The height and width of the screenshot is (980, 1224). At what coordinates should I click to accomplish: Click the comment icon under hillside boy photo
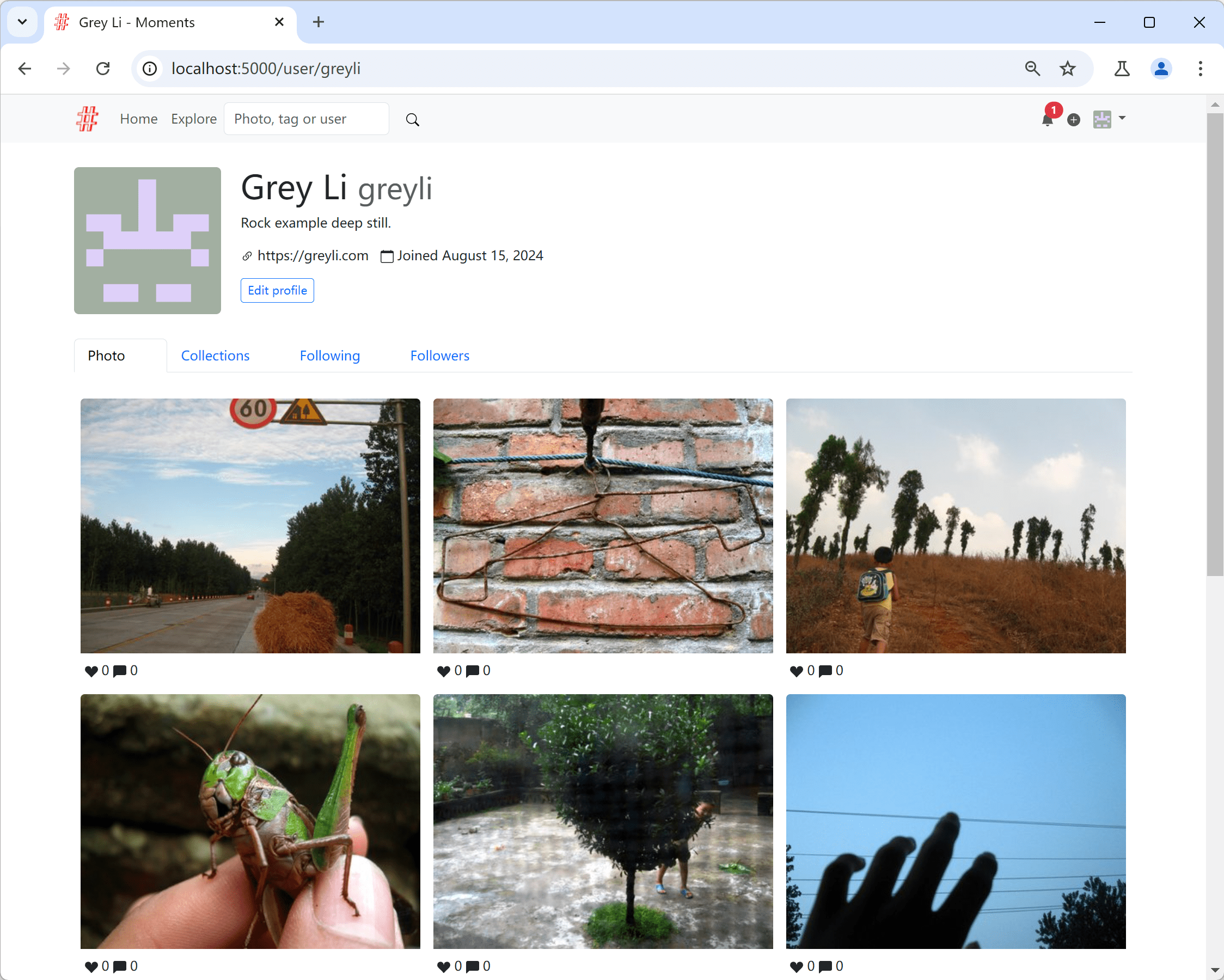point(825,671)
